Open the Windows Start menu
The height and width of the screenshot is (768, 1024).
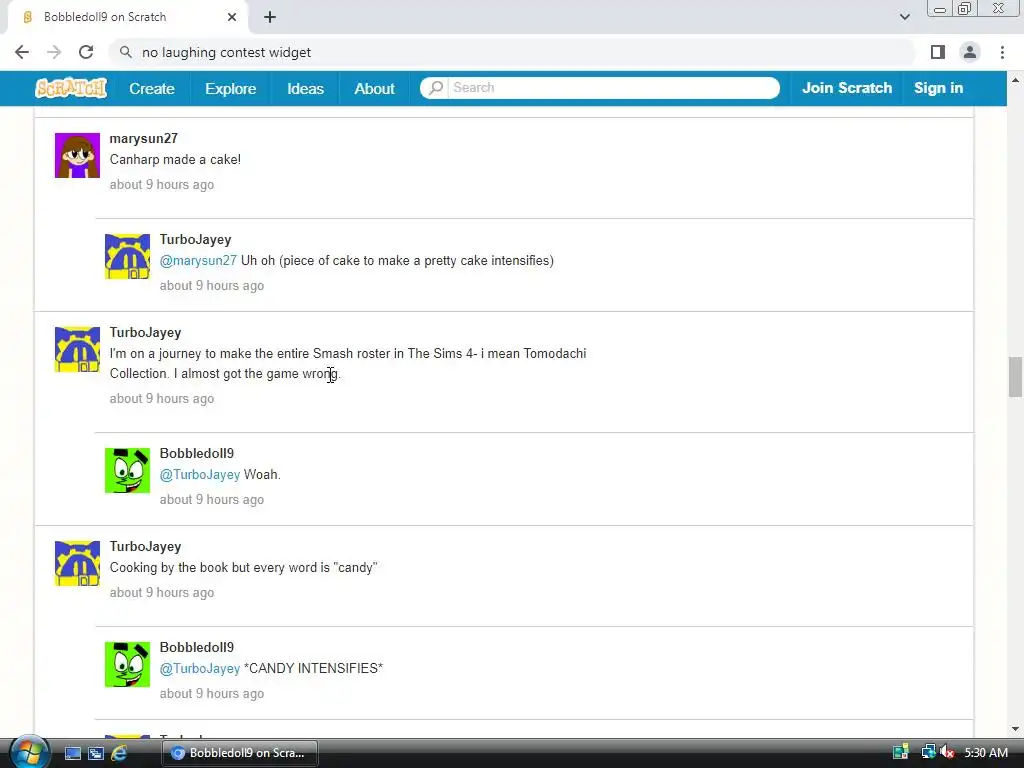29,752
